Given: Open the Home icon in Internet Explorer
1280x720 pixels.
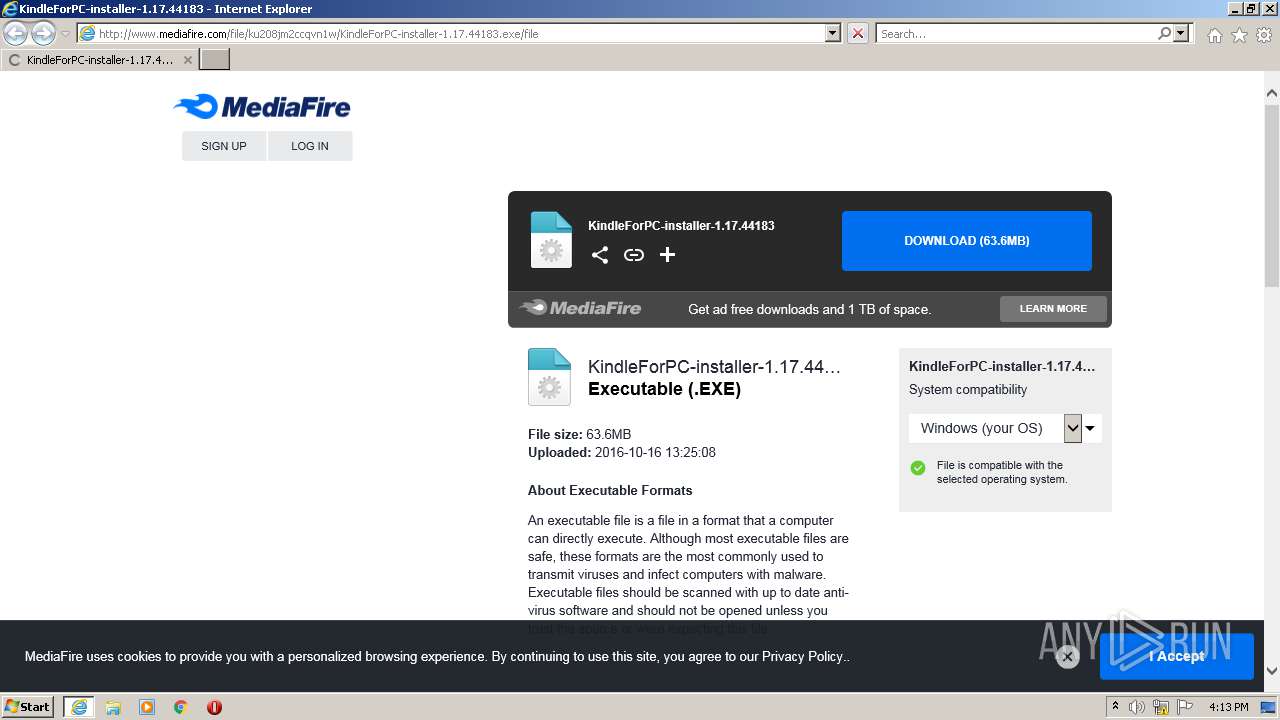Looking at the screenshot, I should click(1214, 35).
